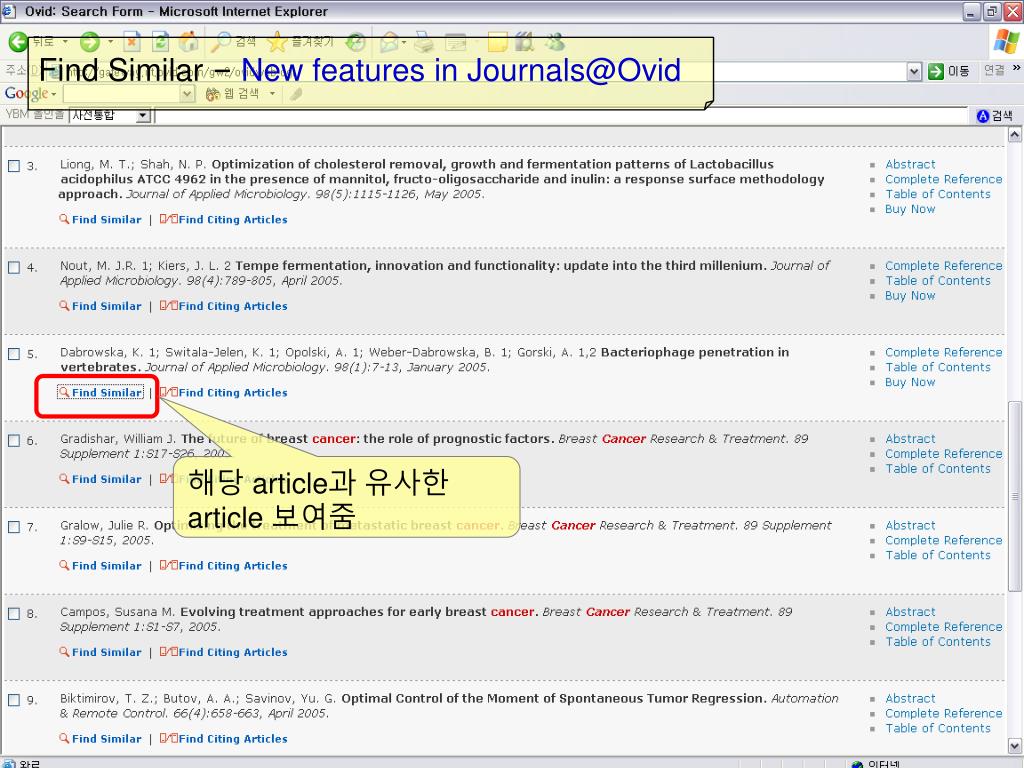Open Table of Contents for article 5
Viewport: 1024px width, 768px height.
pos(937,367)
